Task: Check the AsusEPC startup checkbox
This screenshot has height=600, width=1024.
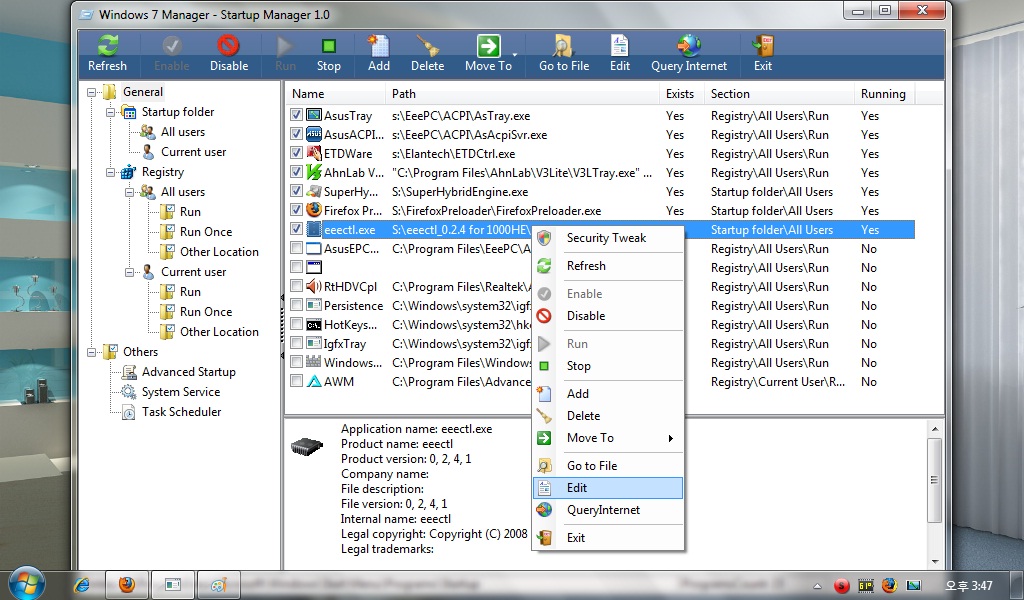Action: coord(296,248)
